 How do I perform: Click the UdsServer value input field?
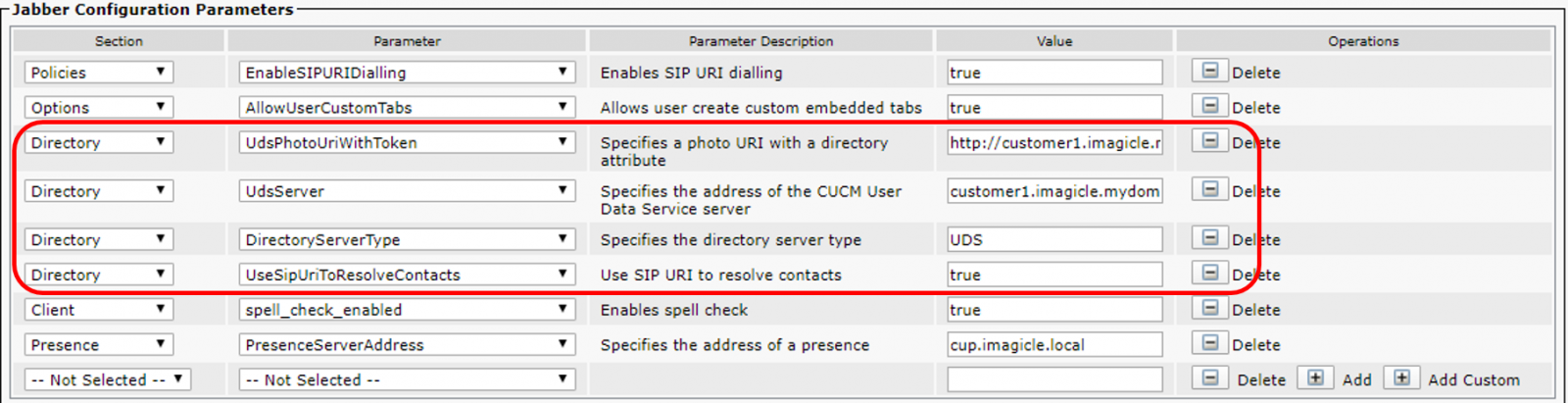(x=1054, y=191)
